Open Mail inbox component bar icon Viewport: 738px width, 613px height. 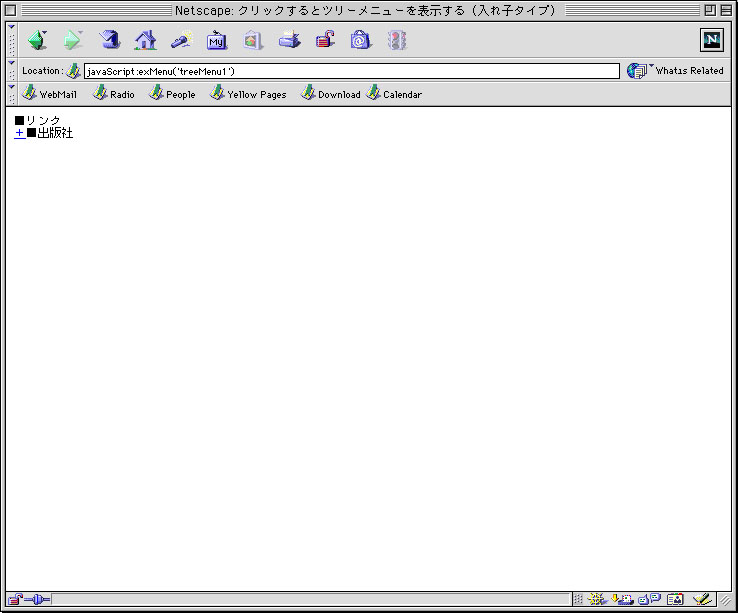click(622, 599)
